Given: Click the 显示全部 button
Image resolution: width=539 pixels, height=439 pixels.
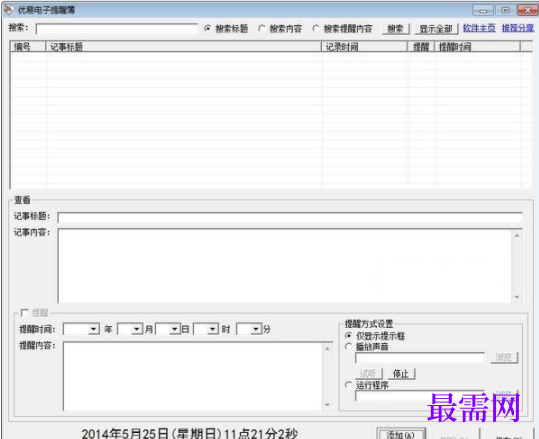Looking at the screenshot, I should pyautogui.click(x=436, y=29).
